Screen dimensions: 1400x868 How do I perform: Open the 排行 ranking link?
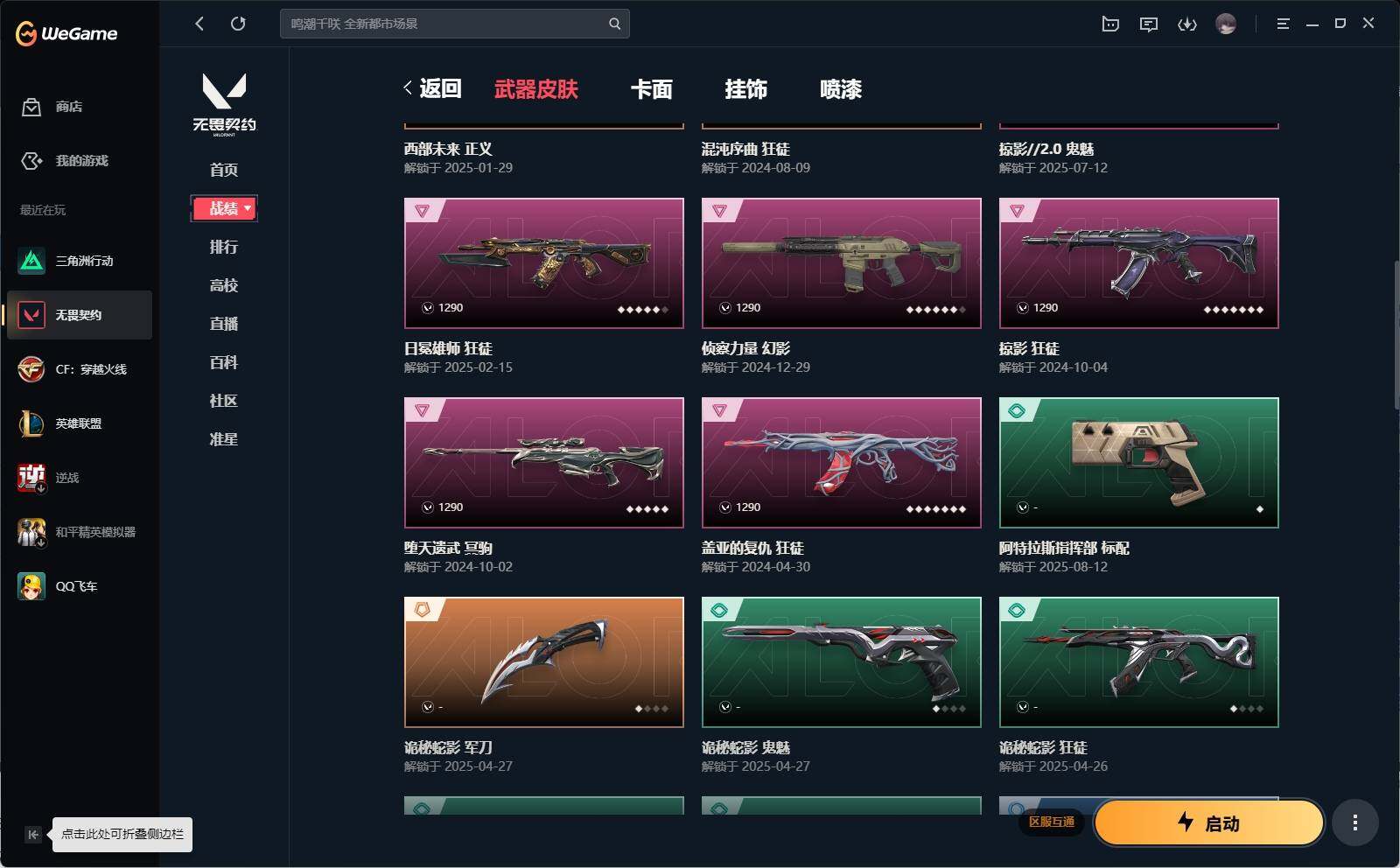click(224, 247)
